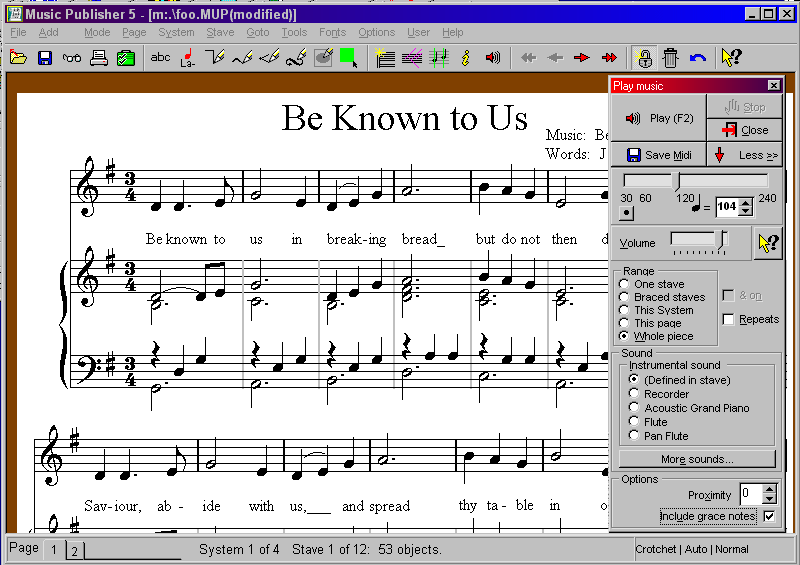Click the green square pointer tool
The height and width of the screenshot is (565, 800).
(x=349, y=58)
